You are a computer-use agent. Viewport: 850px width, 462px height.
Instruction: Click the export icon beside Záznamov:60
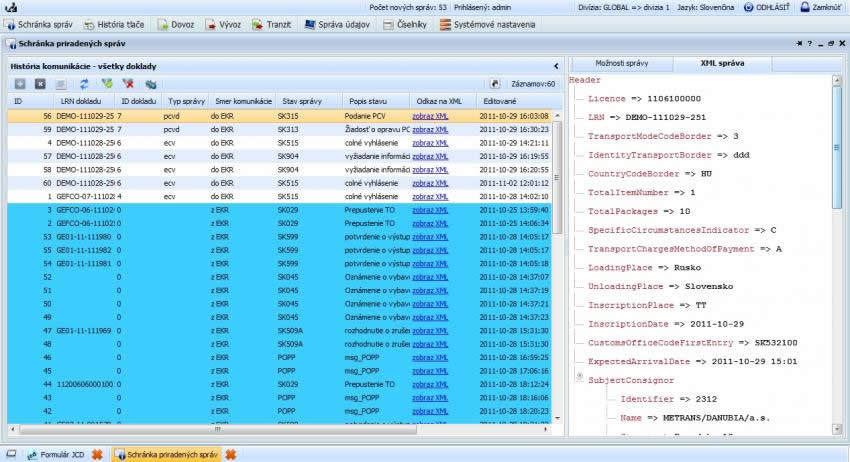pyautogui.click(x=495, y=84)
